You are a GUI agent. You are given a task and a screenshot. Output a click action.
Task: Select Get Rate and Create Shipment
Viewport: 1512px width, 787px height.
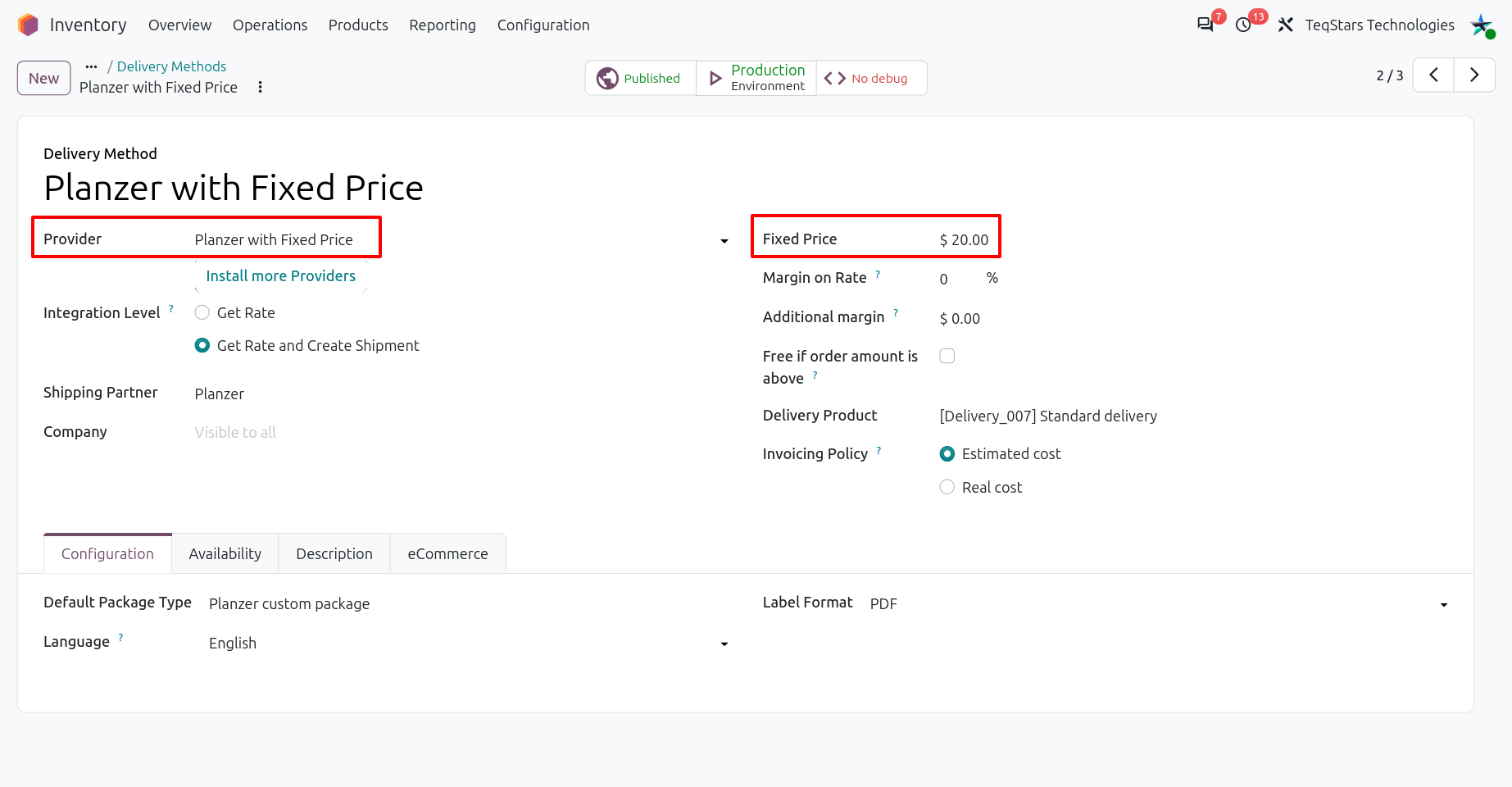point(202,346)
